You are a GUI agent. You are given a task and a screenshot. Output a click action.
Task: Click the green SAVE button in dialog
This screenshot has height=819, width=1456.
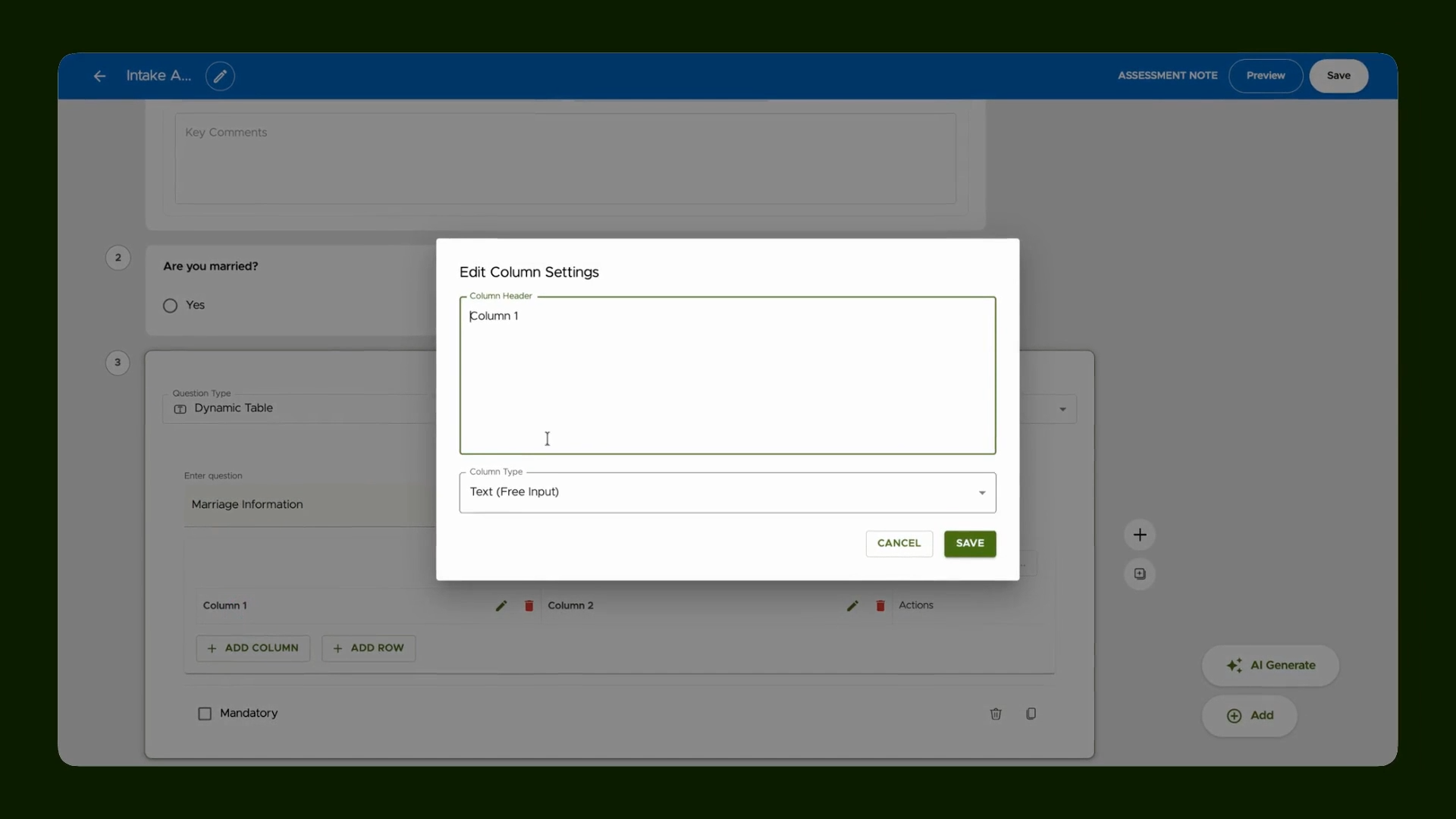coord(970,544)
